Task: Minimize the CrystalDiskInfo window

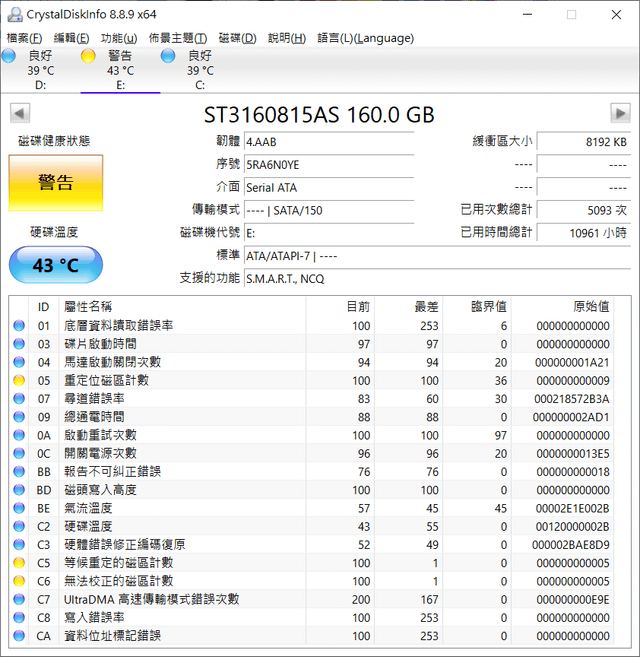Action: pos(528,15)
